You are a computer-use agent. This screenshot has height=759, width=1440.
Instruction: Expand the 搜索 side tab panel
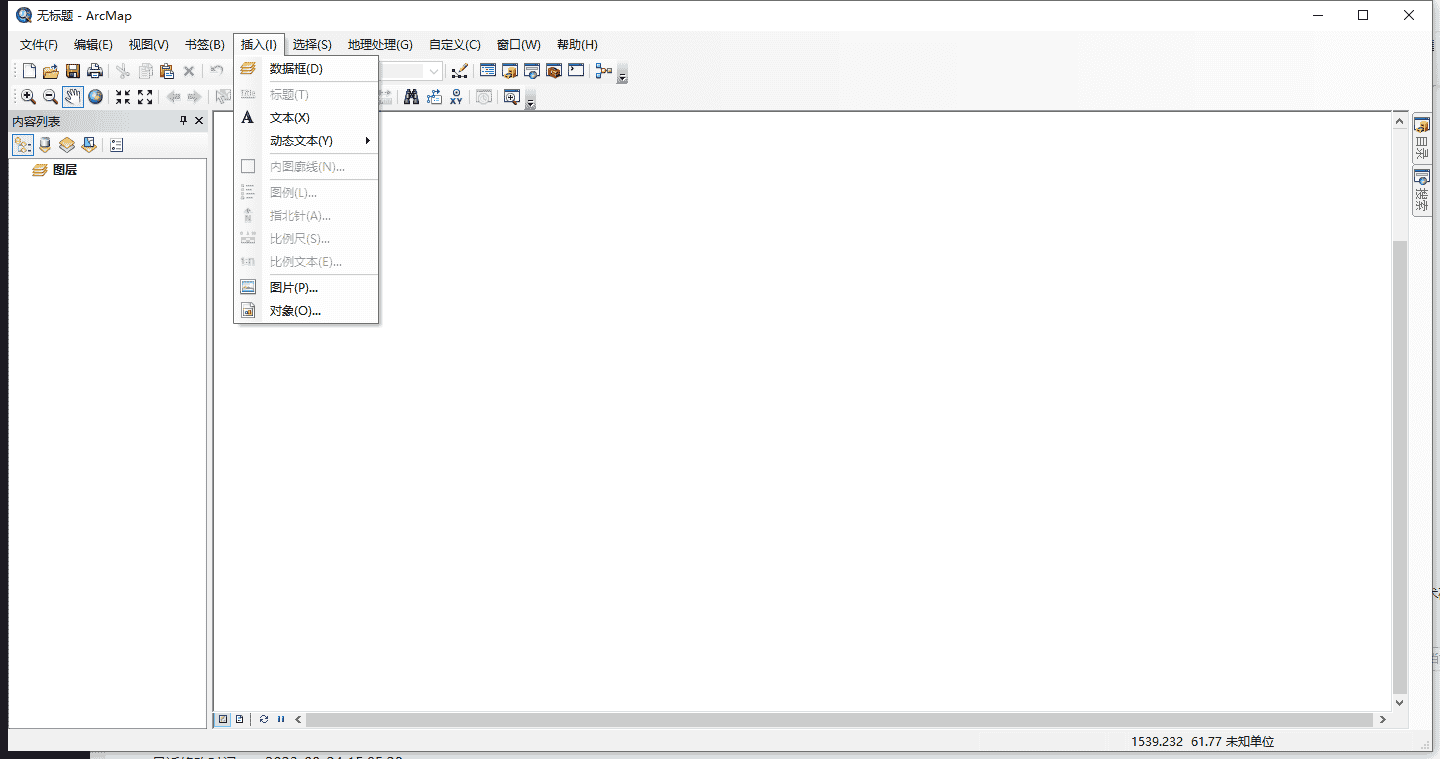click(x=1421, y=191)
